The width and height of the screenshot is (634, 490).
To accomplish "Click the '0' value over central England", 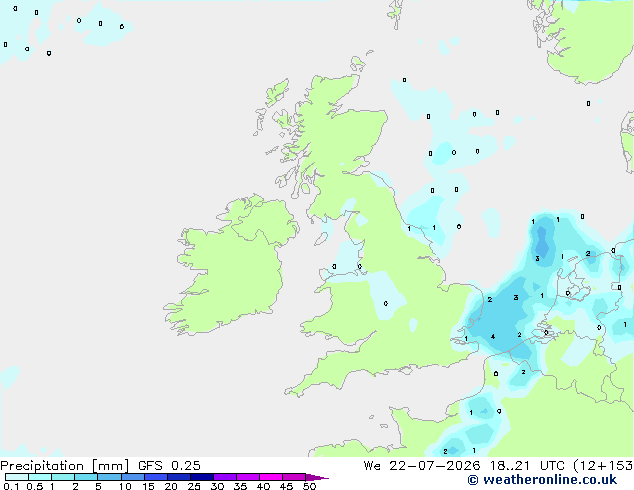I will tap(386, 303).
